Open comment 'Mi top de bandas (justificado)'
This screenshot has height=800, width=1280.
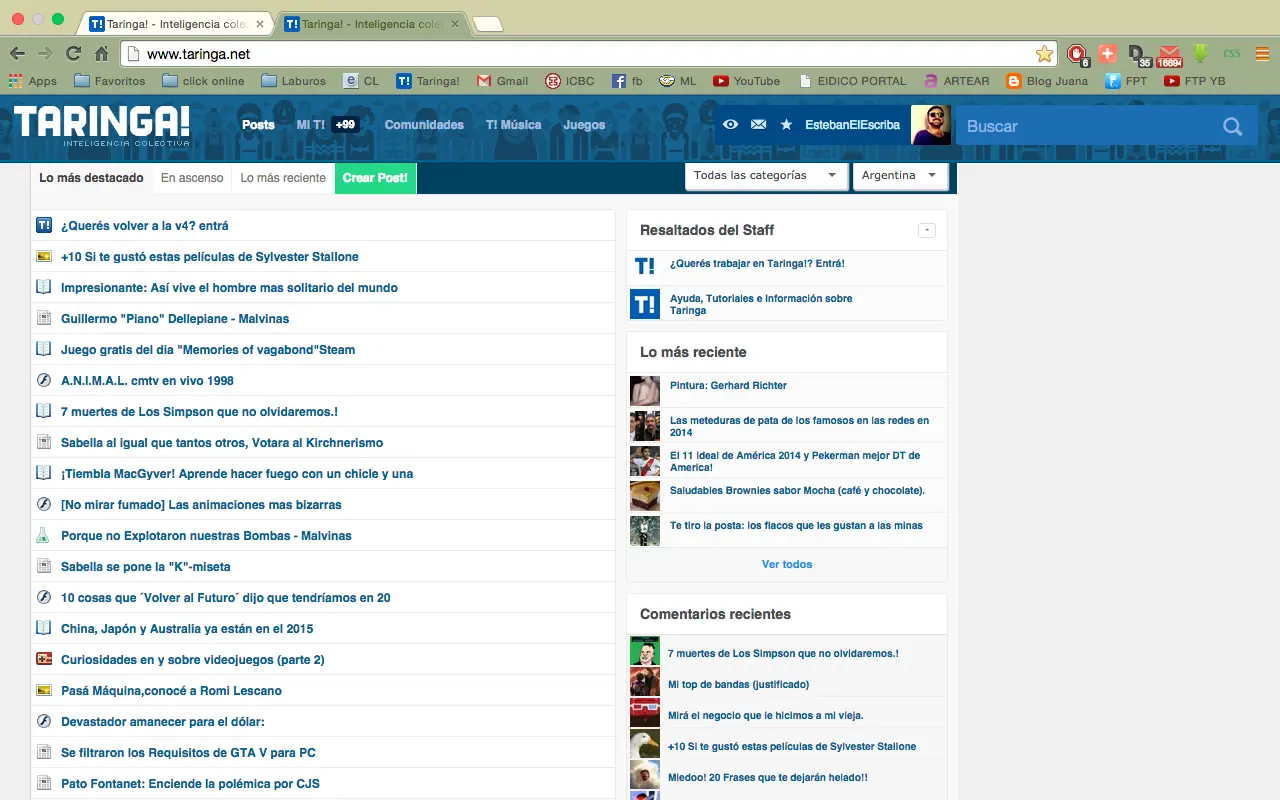pos(738,684)
